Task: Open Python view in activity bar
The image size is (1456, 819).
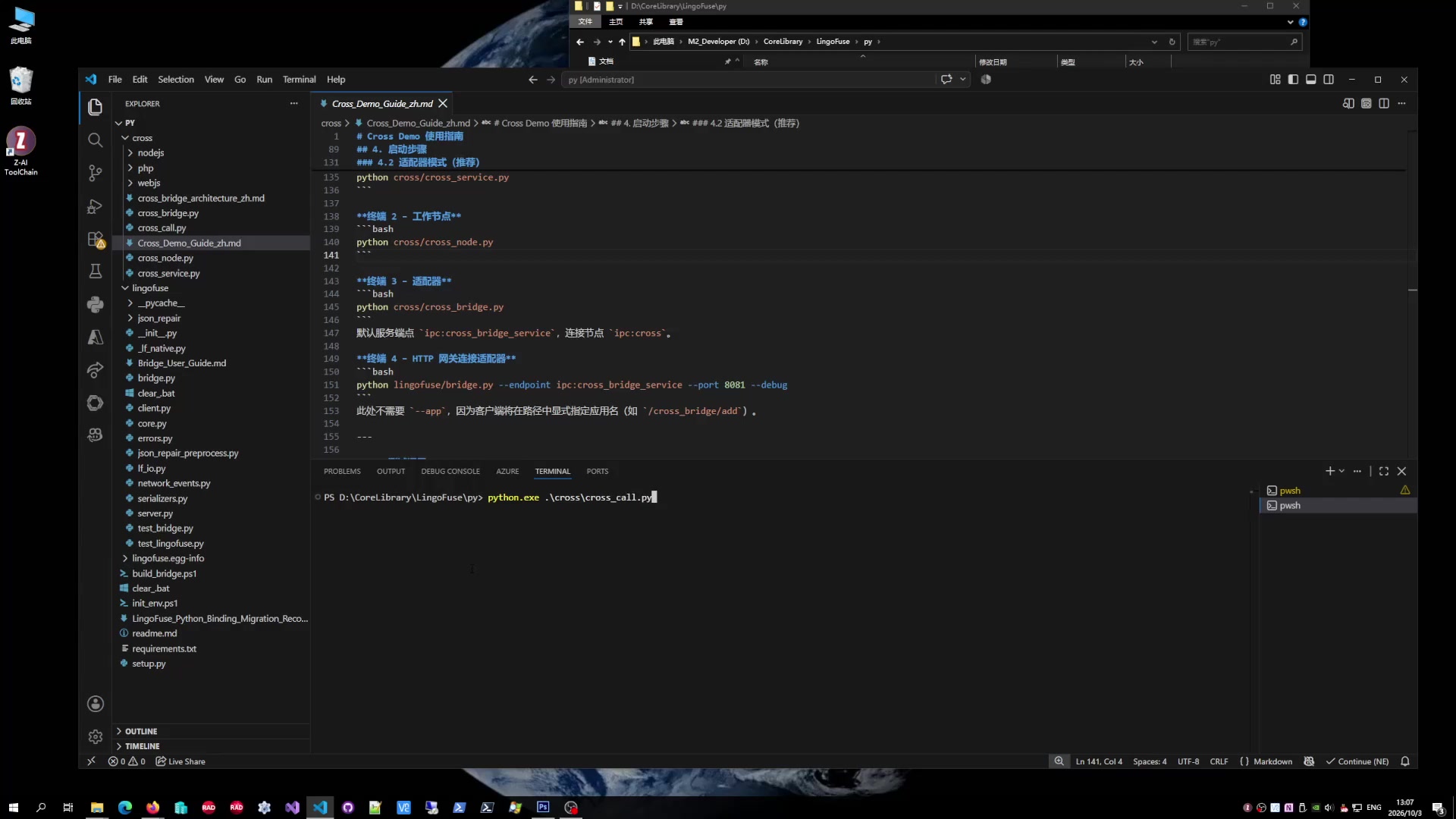Action: point(95,304)
